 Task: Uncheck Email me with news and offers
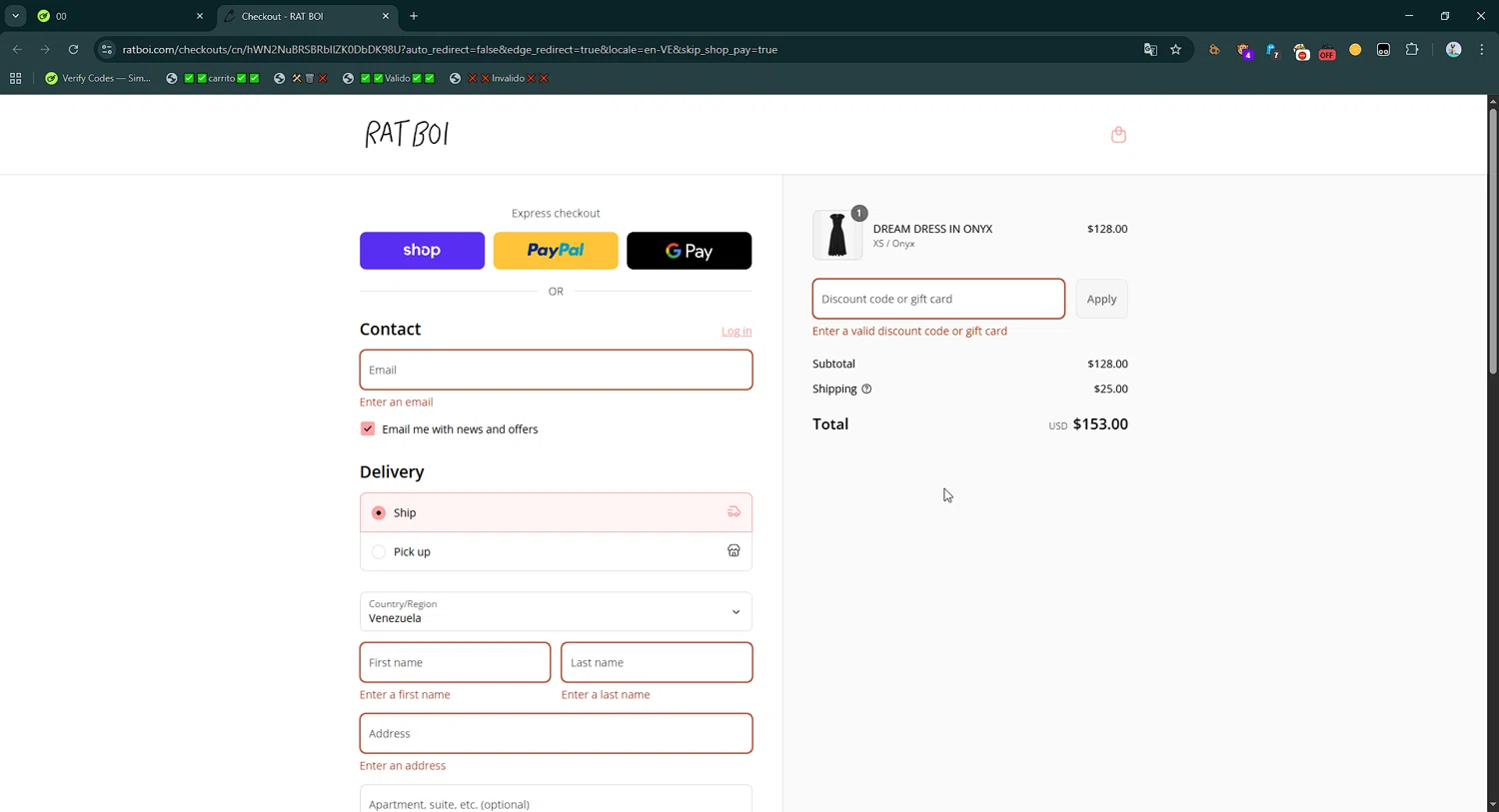coord(368,428)
